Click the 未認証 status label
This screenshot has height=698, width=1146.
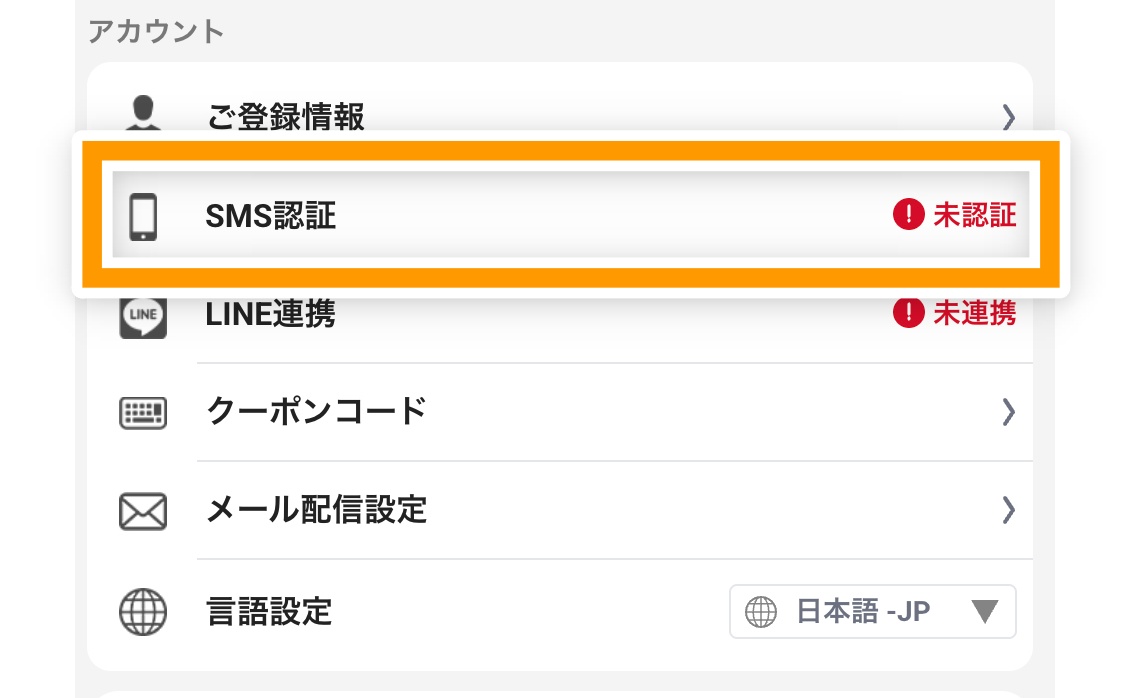(x=978, y=214)
